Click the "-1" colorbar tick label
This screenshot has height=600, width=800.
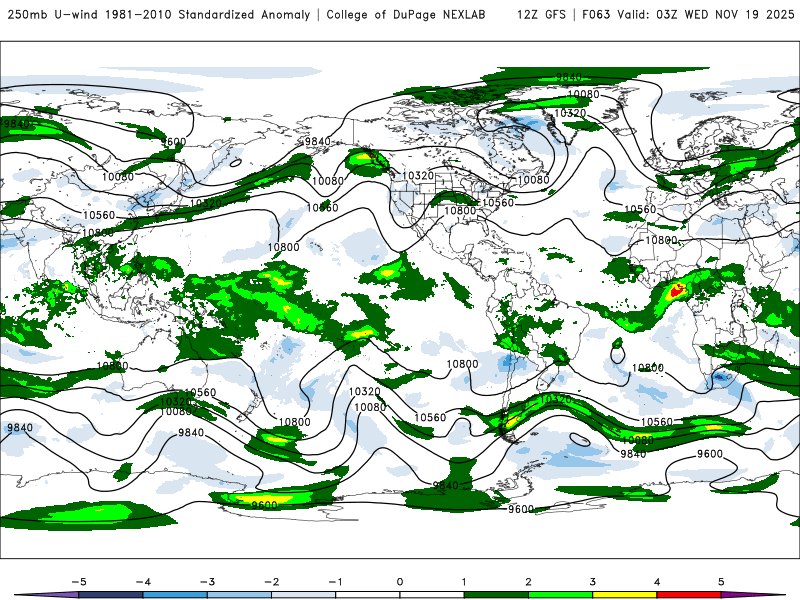point(335,582)
